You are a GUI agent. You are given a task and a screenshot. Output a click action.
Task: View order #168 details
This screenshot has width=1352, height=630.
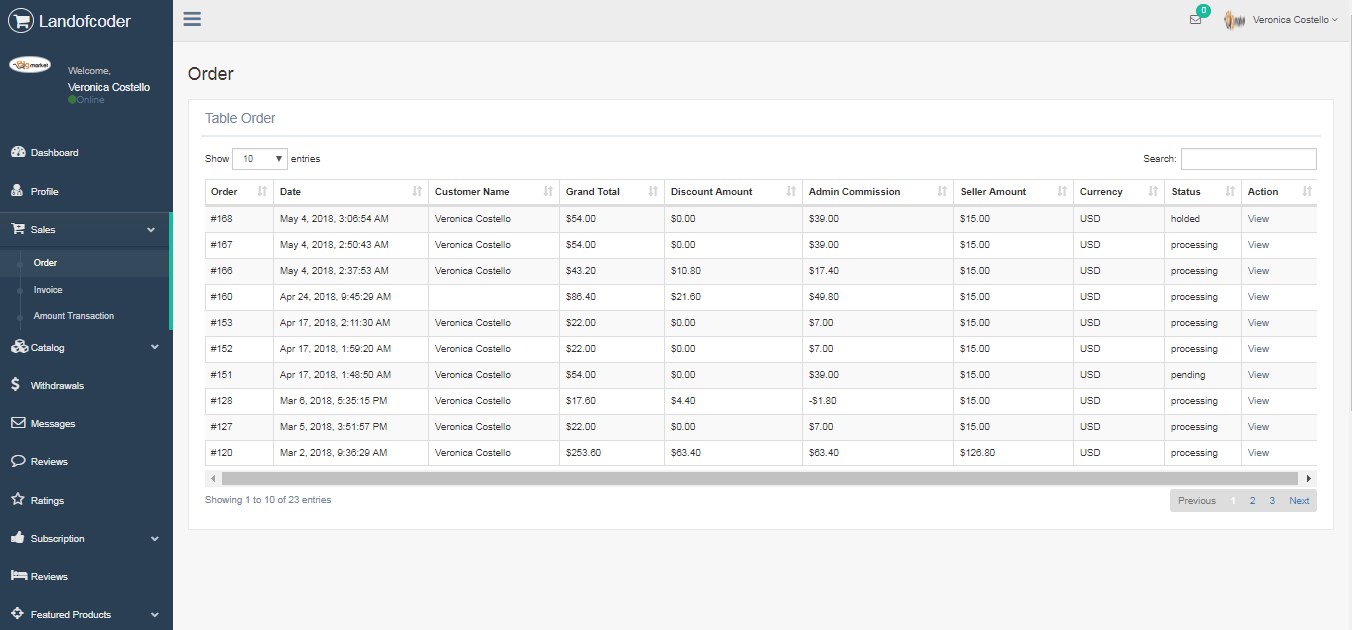(x=1258, y=219)
